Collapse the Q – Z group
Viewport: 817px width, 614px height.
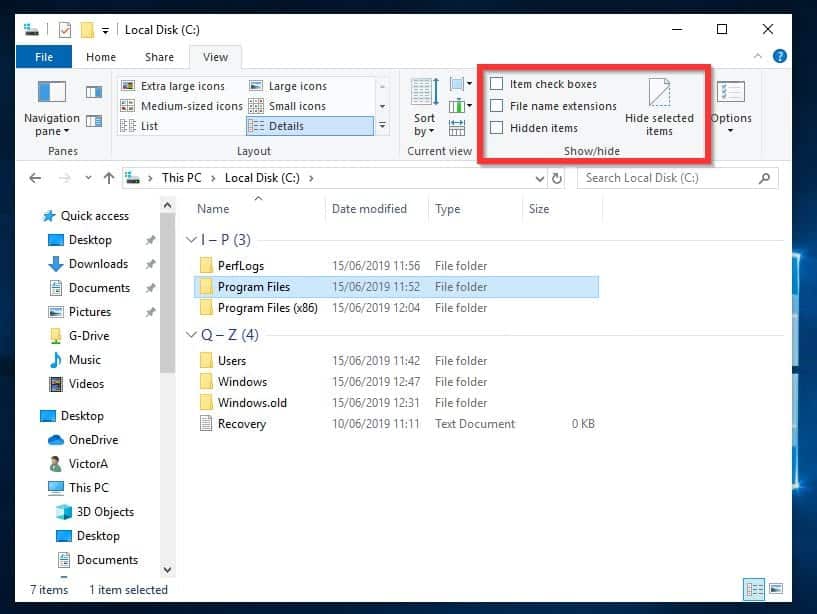coord(191,335)
